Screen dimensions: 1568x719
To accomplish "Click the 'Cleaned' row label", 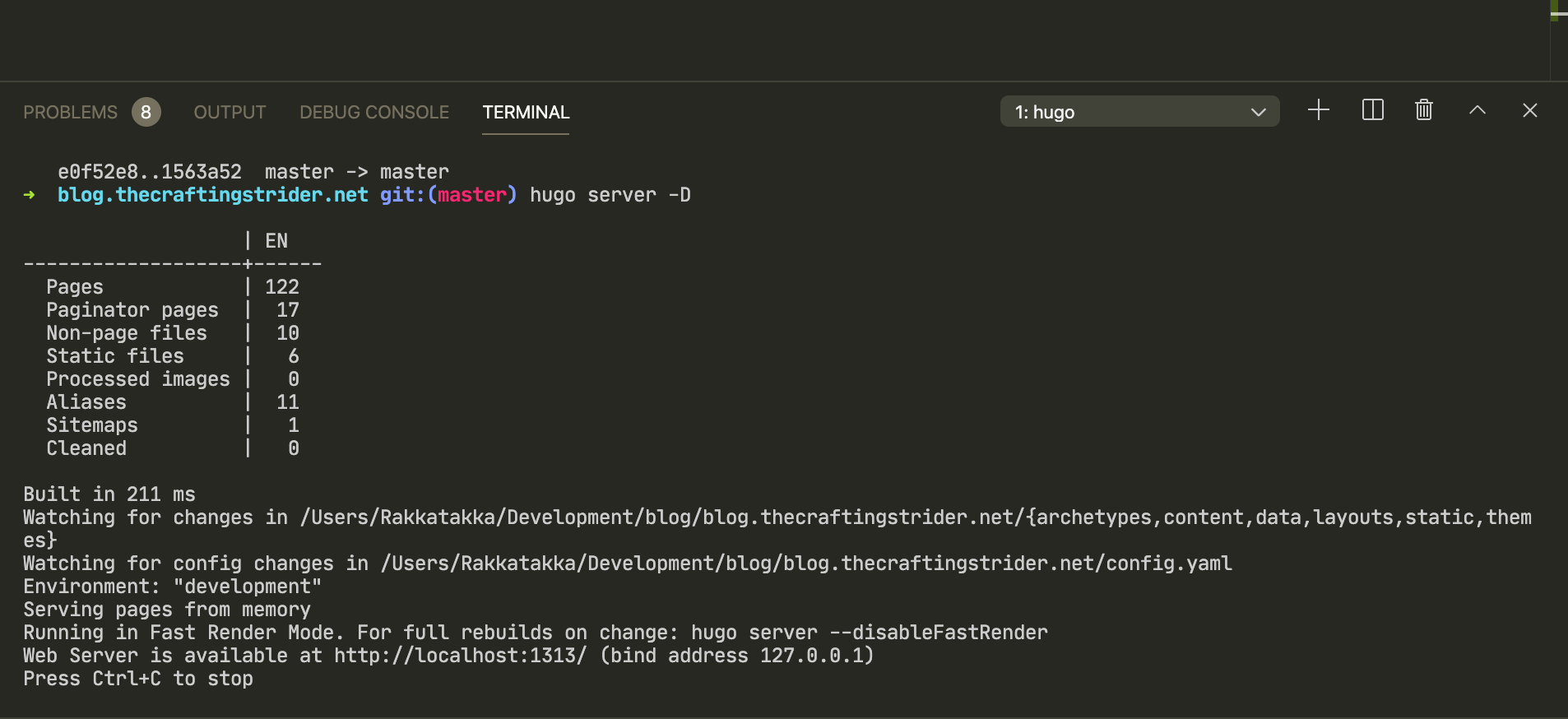I will pyautogui.click(x=86, y=448).
